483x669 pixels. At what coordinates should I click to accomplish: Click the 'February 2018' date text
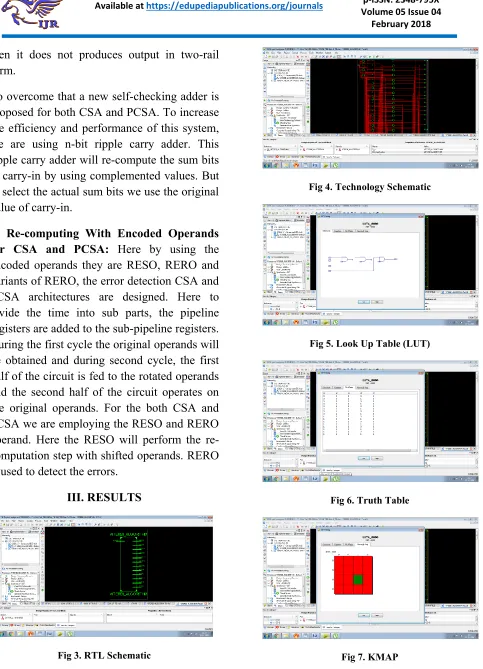tap(401, 24)
